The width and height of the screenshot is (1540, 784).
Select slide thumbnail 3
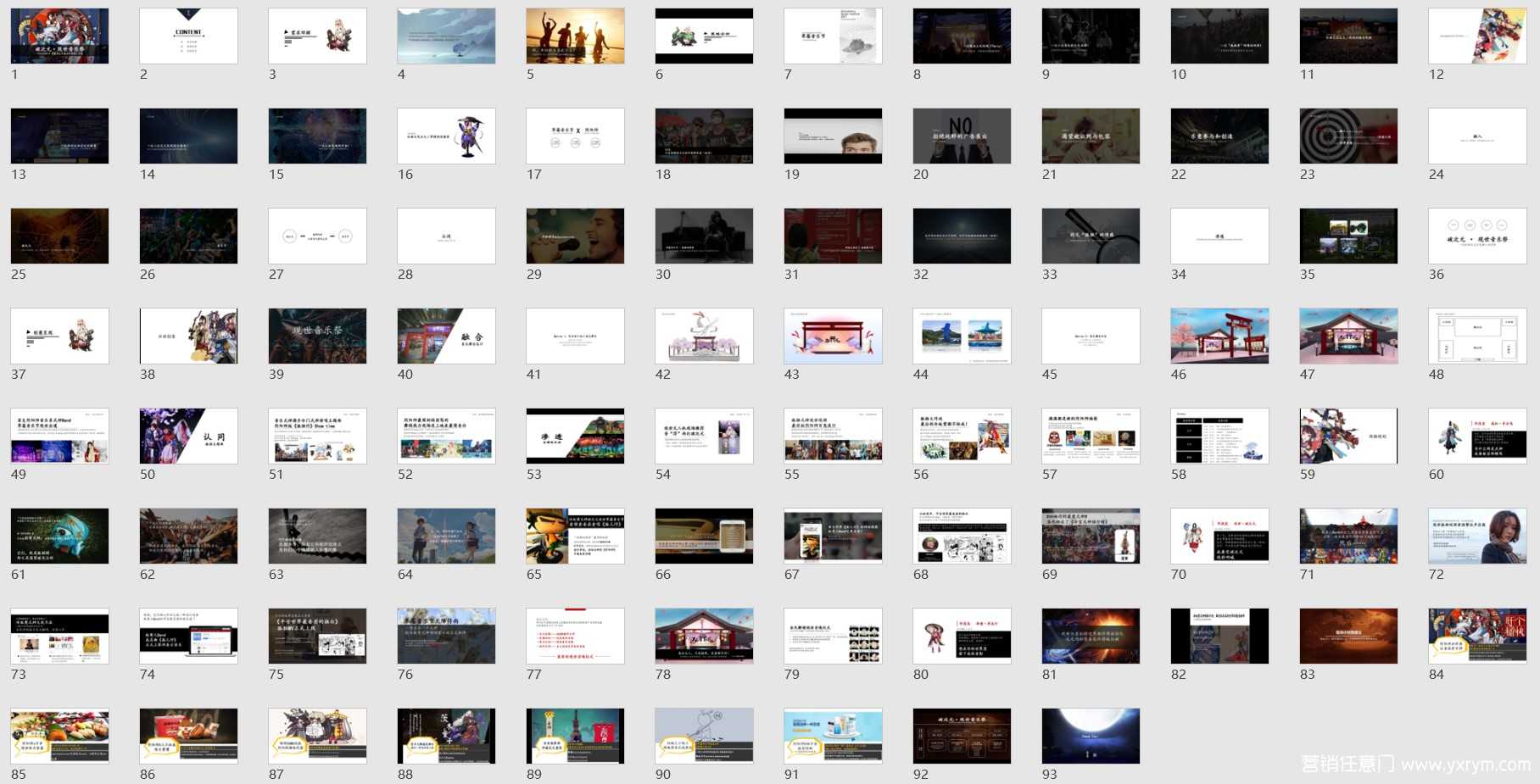[x=317, y=36]
